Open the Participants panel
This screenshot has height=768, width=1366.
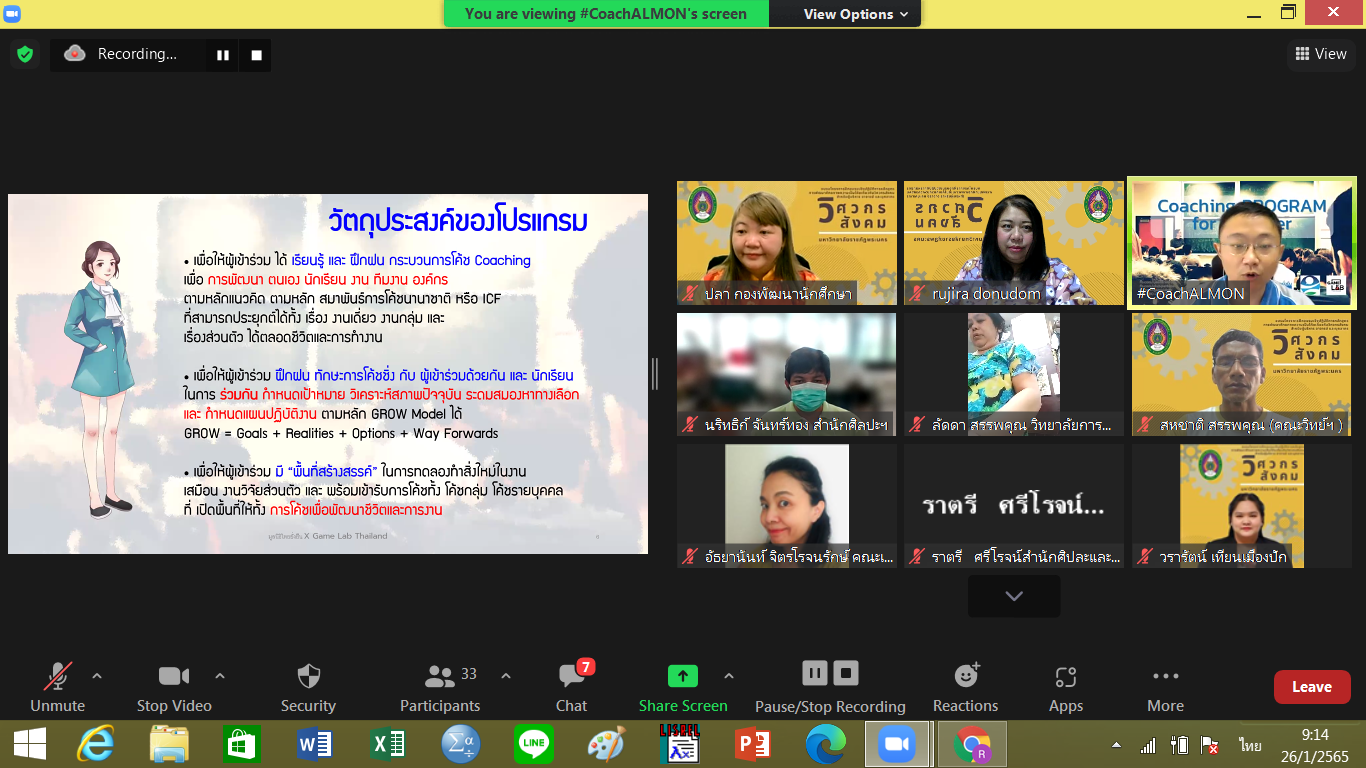(440, 687)
